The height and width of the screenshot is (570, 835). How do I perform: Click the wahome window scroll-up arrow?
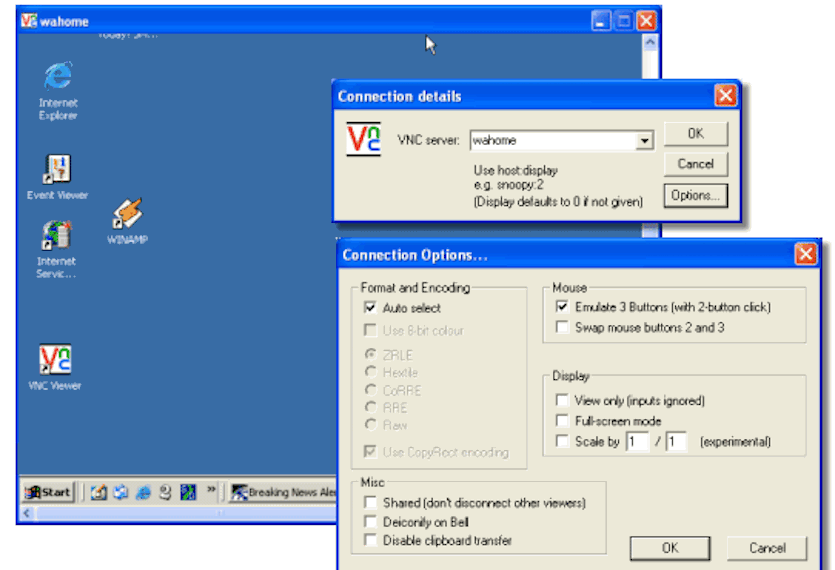click(650, 42)
